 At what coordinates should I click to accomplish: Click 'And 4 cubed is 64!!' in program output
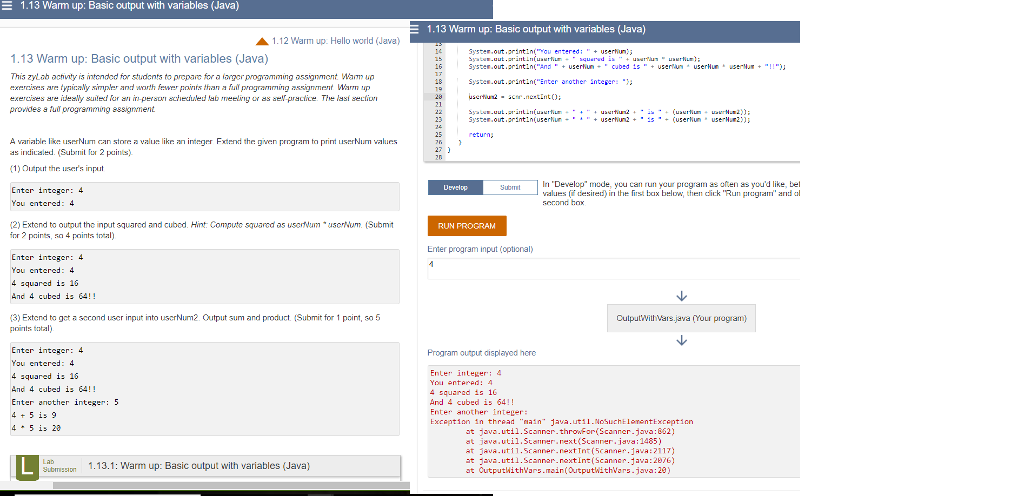pos(472,403)
